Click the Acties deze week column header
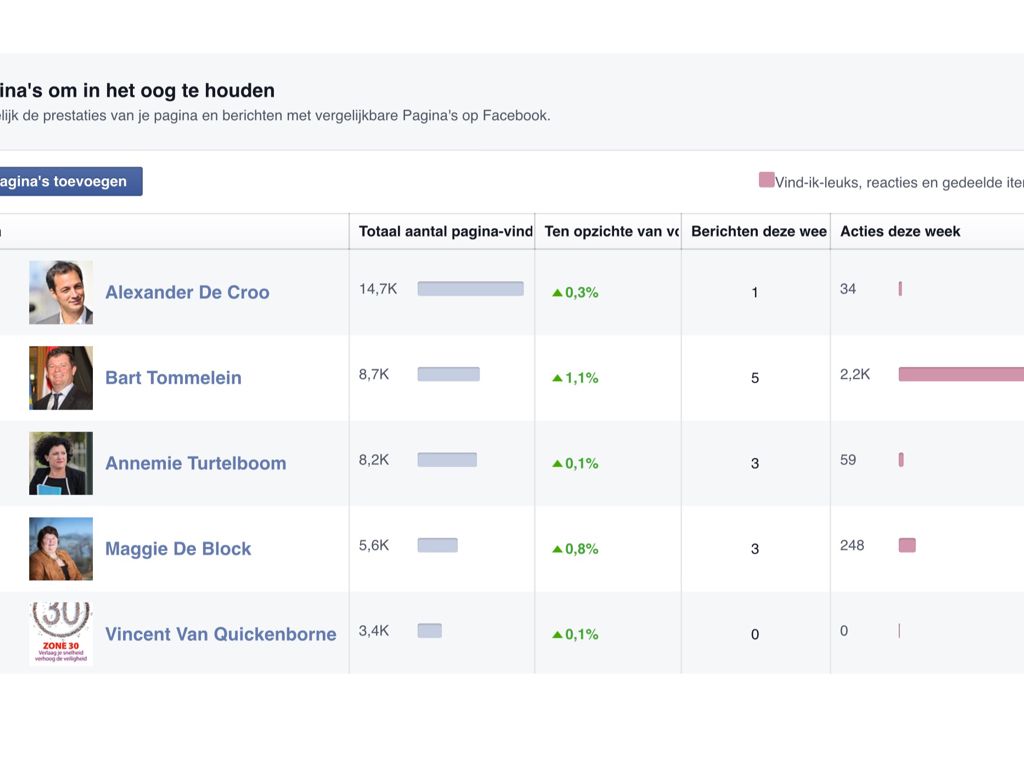 click(x=900, y=231)
